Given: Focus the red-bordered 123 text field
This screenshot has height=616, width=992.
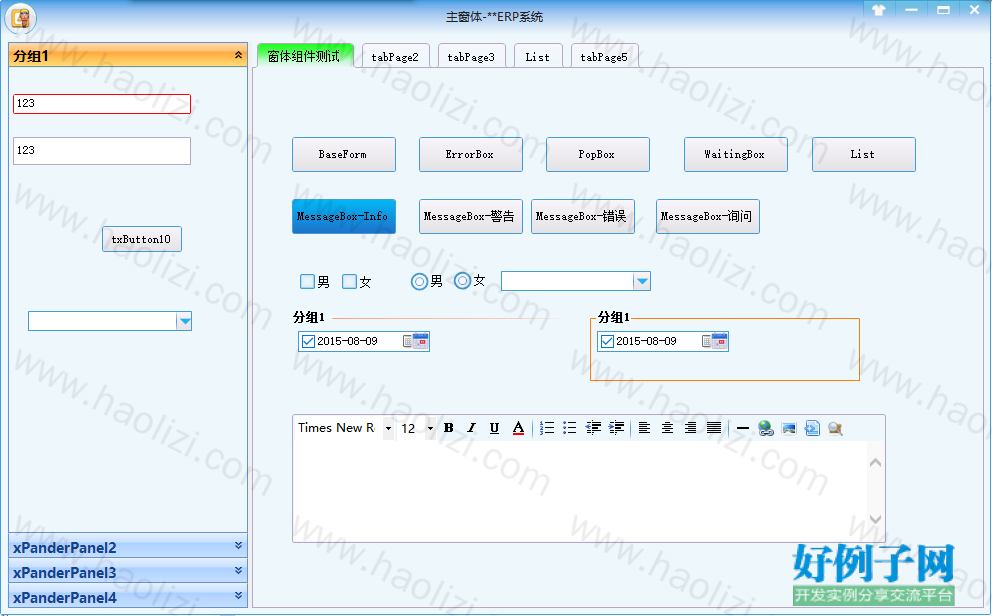Looking at the screenshot, I should coord(102,104).
